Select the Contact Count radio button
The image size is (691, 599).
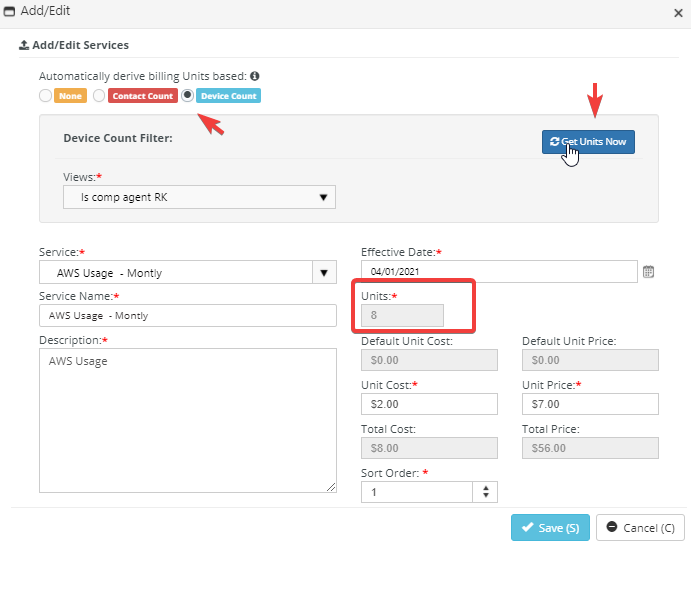[99, 96]
